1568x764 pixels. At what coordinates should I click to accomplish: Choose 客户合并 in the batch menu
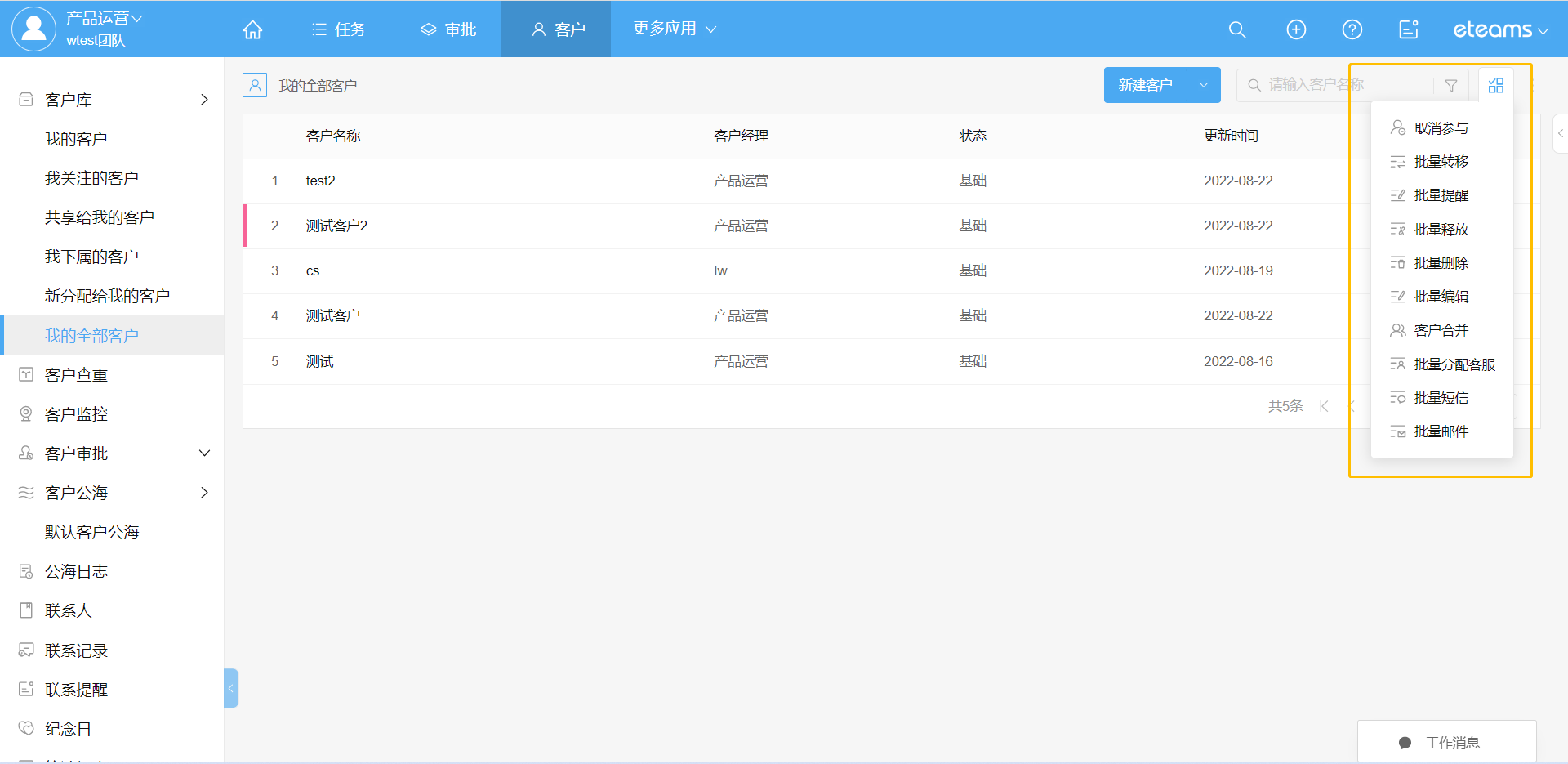pos(1441,330)
